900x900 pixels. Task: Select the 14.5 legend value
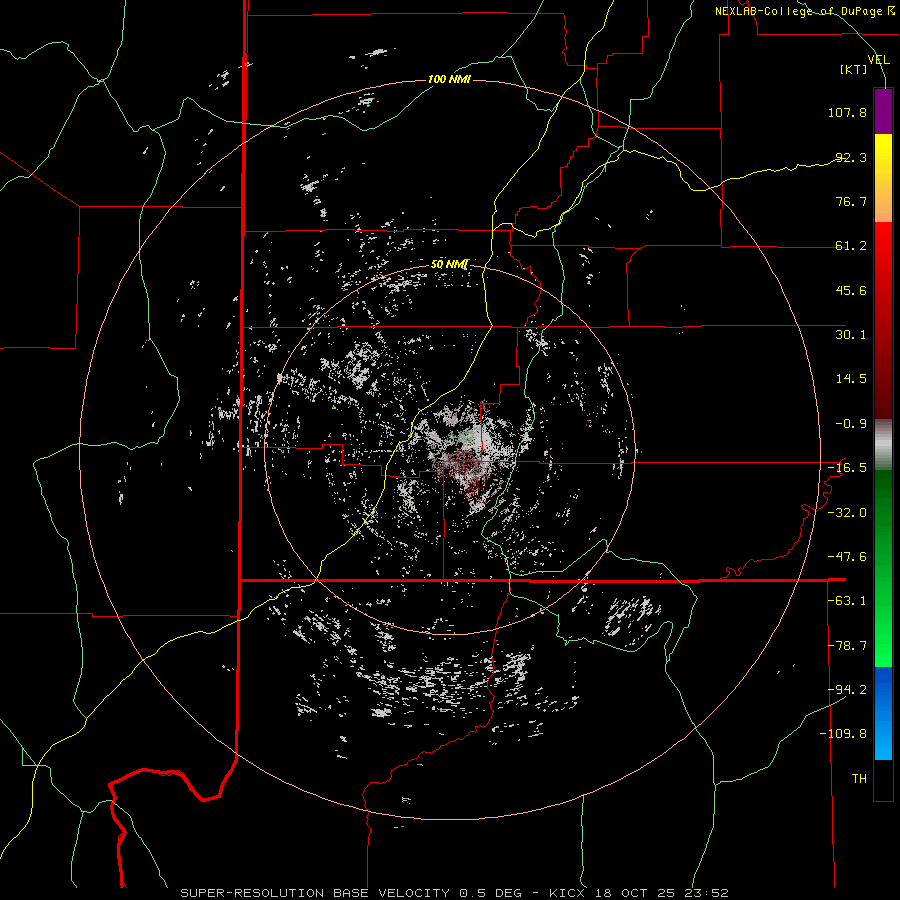pyautogui.click(x=851, y=379)
